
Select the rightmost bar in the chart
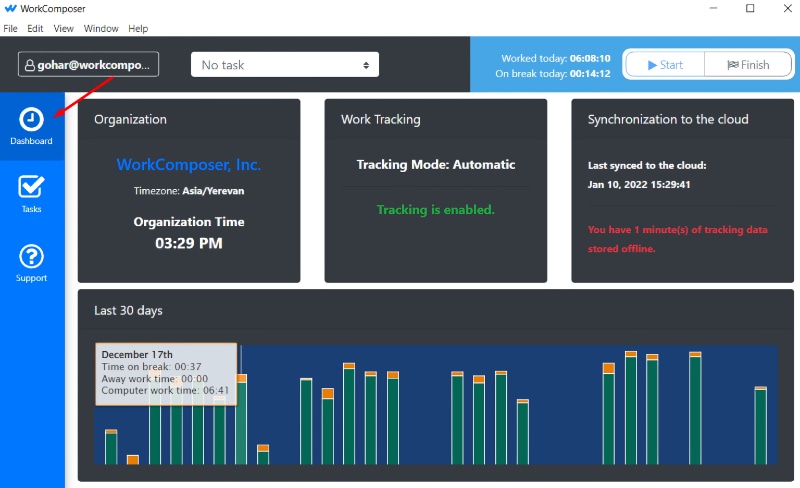click(x=760, y=426)
